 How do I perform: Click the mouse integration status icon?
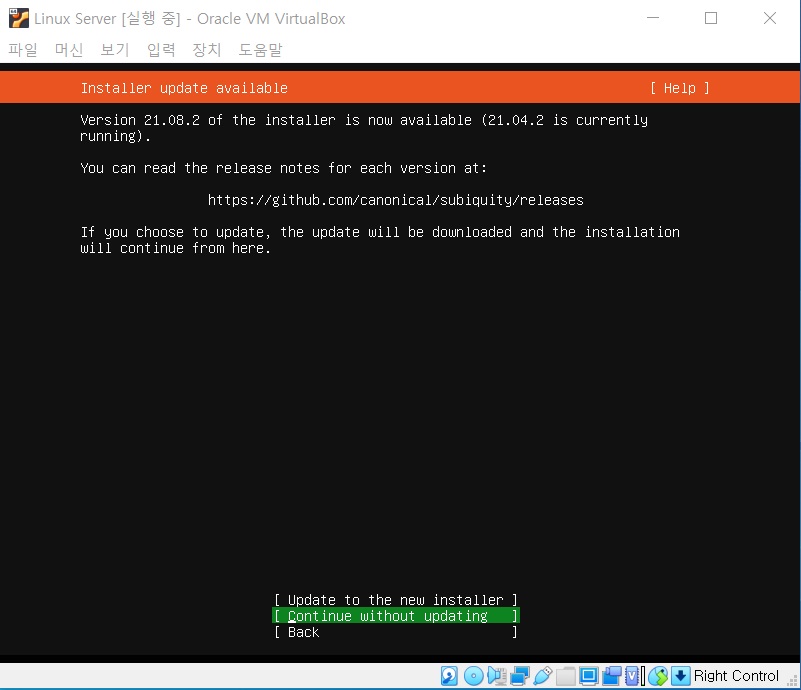(x=658, y=676)
